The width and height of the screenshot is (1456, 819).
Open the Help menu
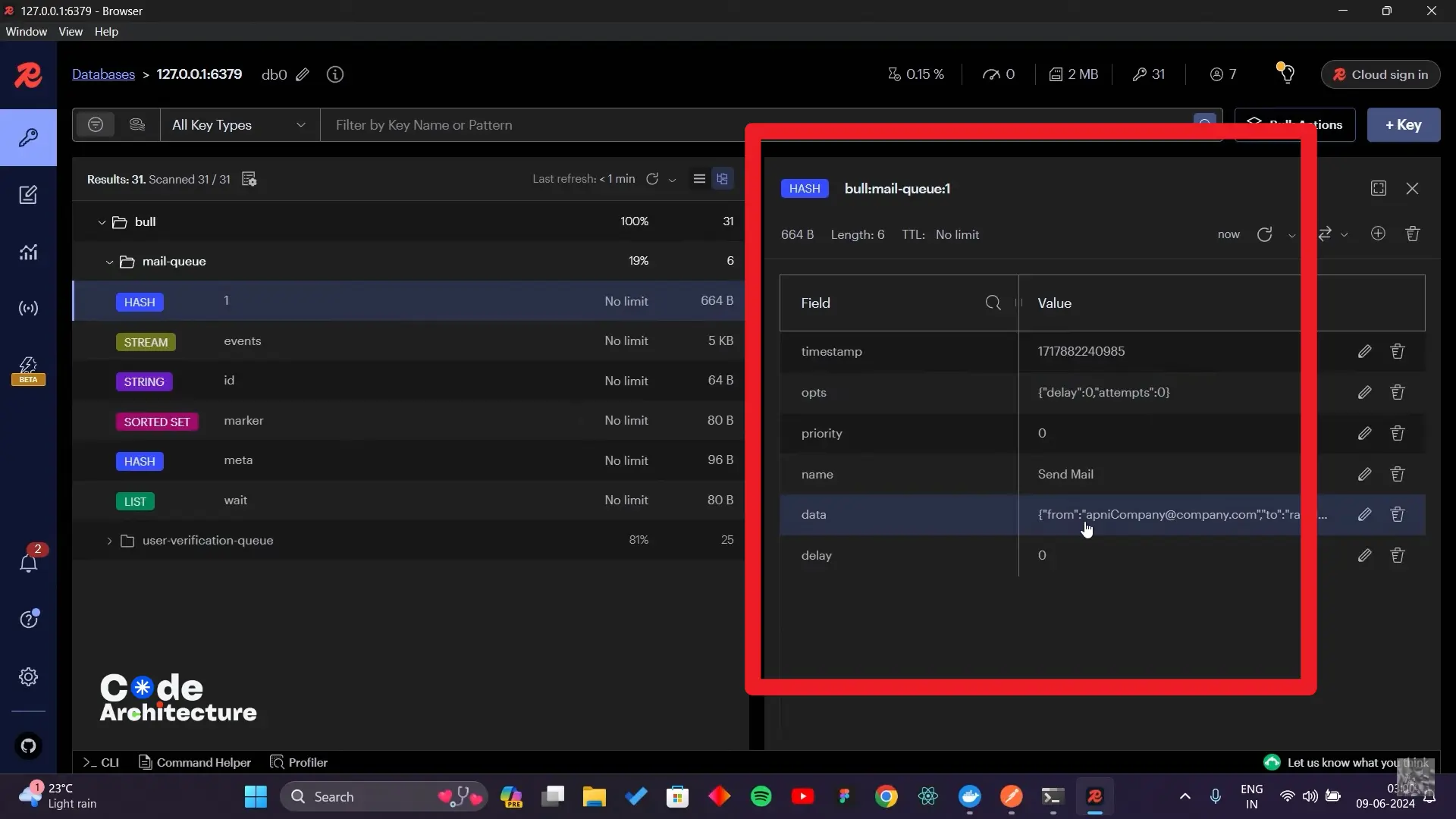pyautogui.click(x=106, y=32)
